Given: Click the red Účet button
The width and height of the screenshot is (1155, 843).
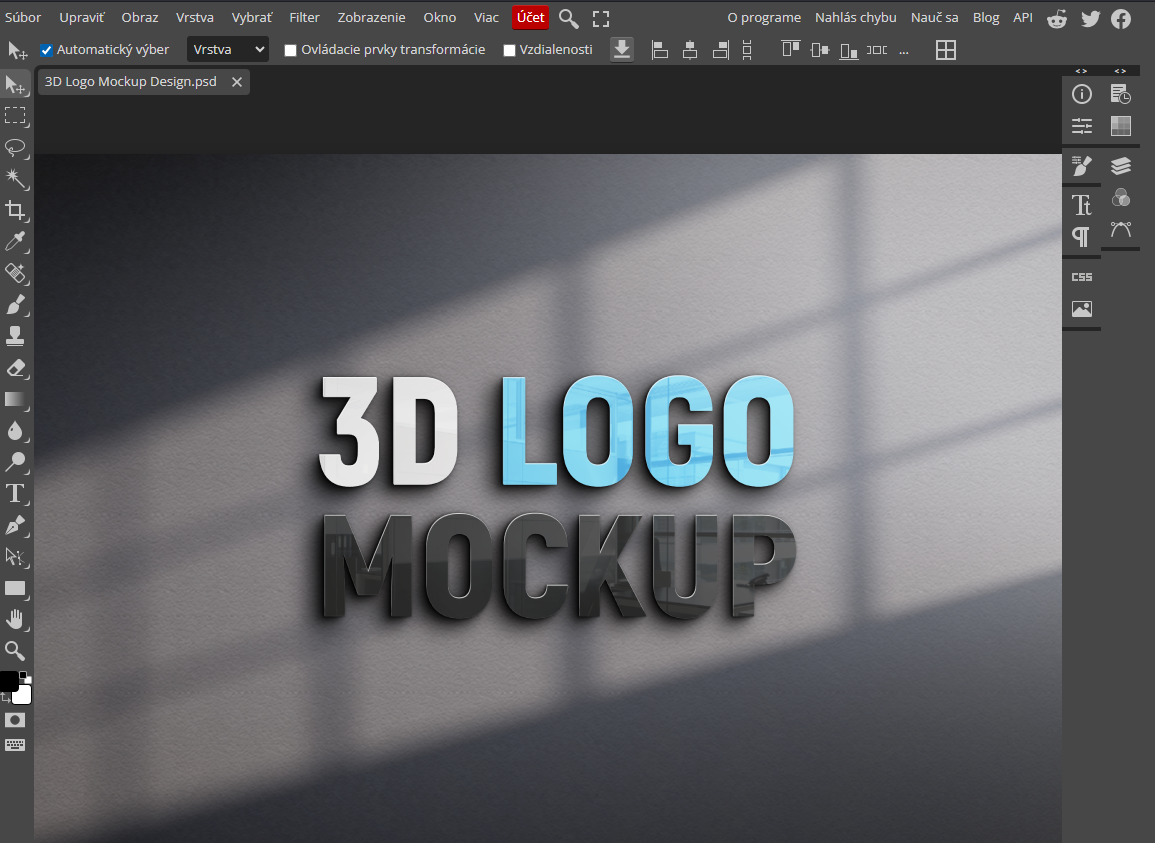Looking at the screenshot, I should point(530,17).
